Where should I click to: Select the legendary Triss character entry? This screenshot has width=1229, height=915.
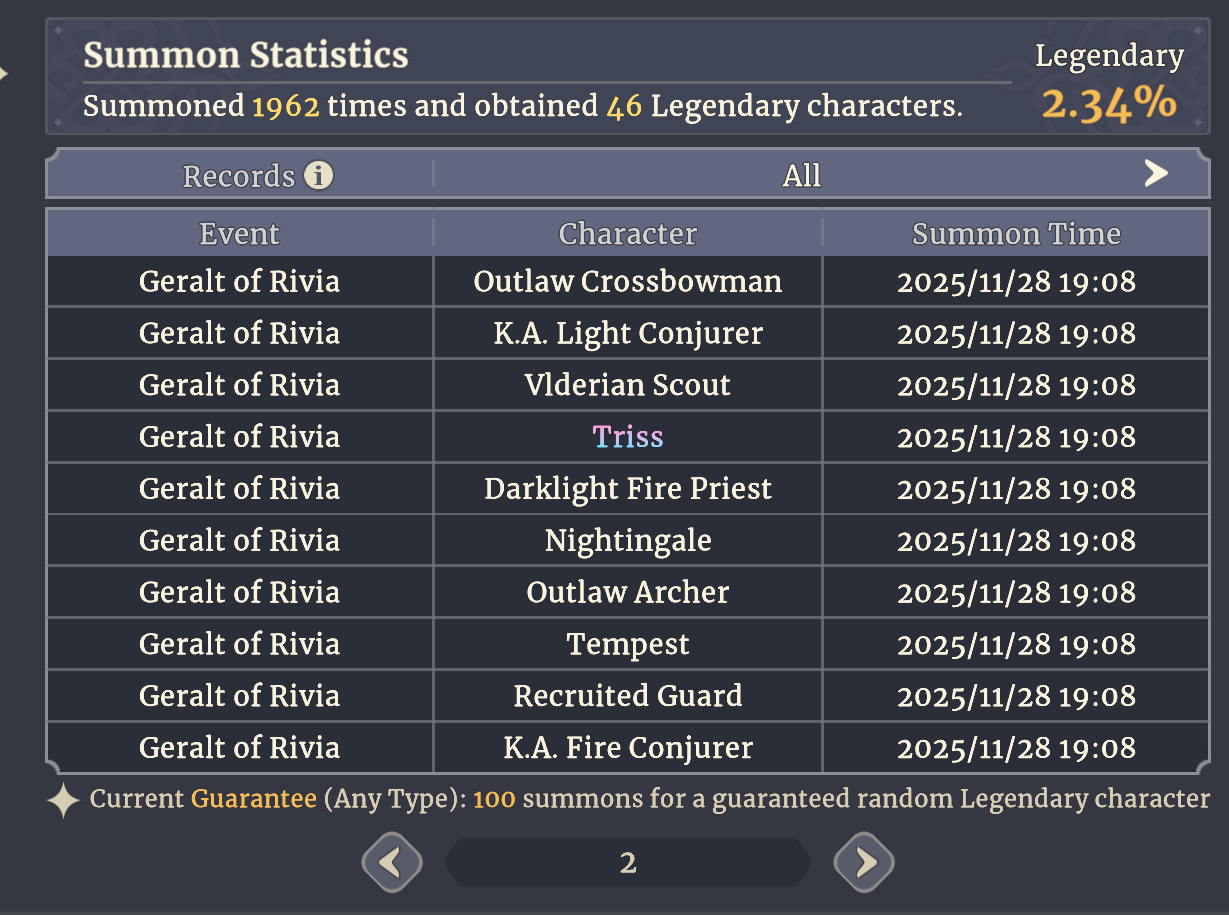[628, 437]
